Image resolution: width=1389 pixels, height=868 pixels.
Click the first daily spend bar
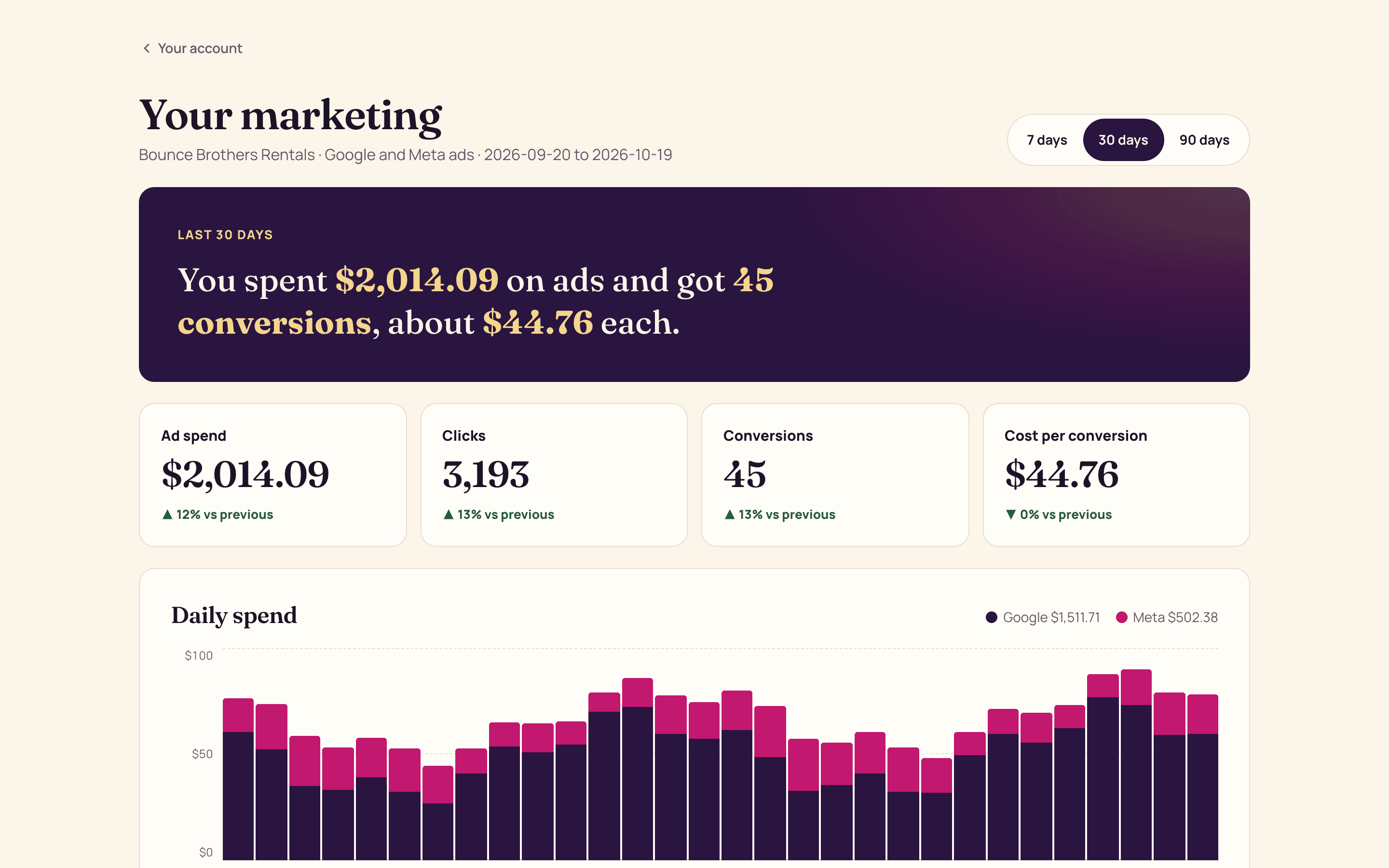(238, 779)
